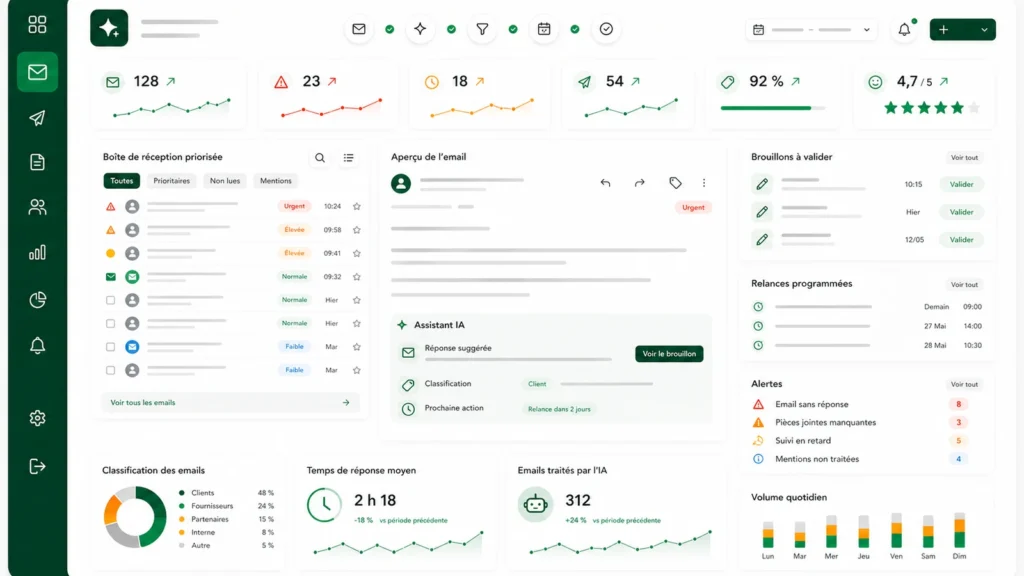Star the 09:41 email
Image resolution: width=1024 pixels, height=576 pixels.
(357, 253)
